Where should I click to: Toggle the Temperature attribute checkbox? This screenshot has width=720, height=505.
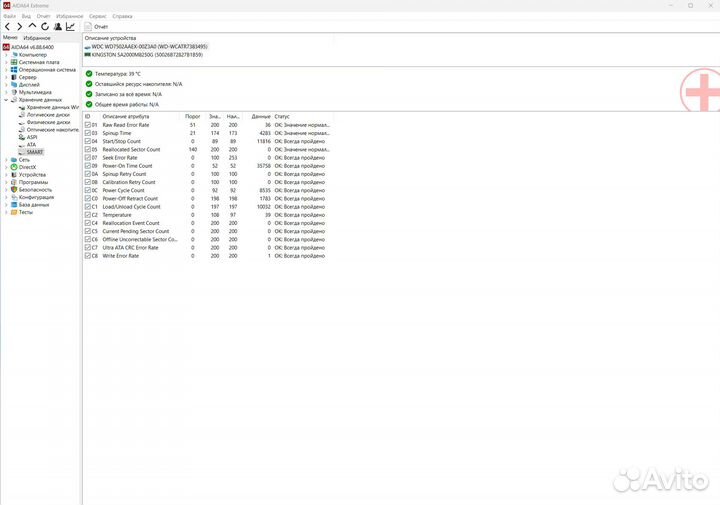point(88,215)
